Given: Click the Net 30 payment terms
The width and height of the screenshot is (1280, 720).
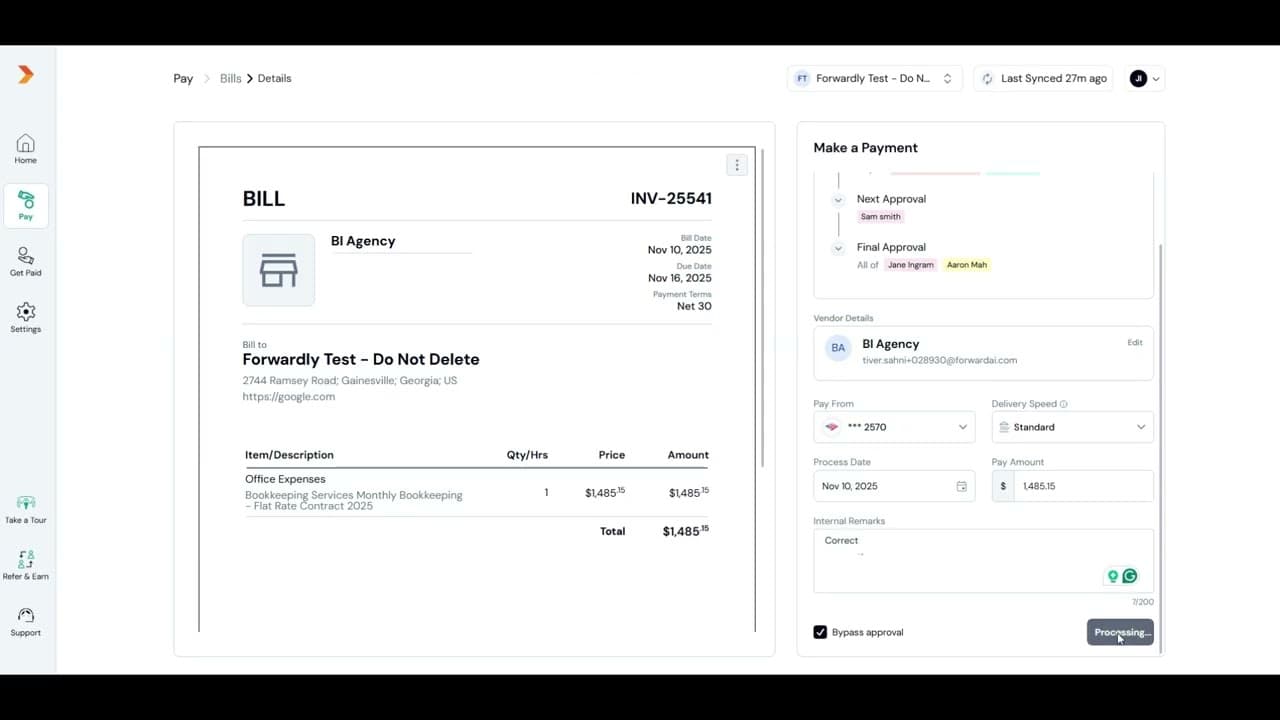Looking at the screenshot, I should pyautogui.click(x=694, y=306).
